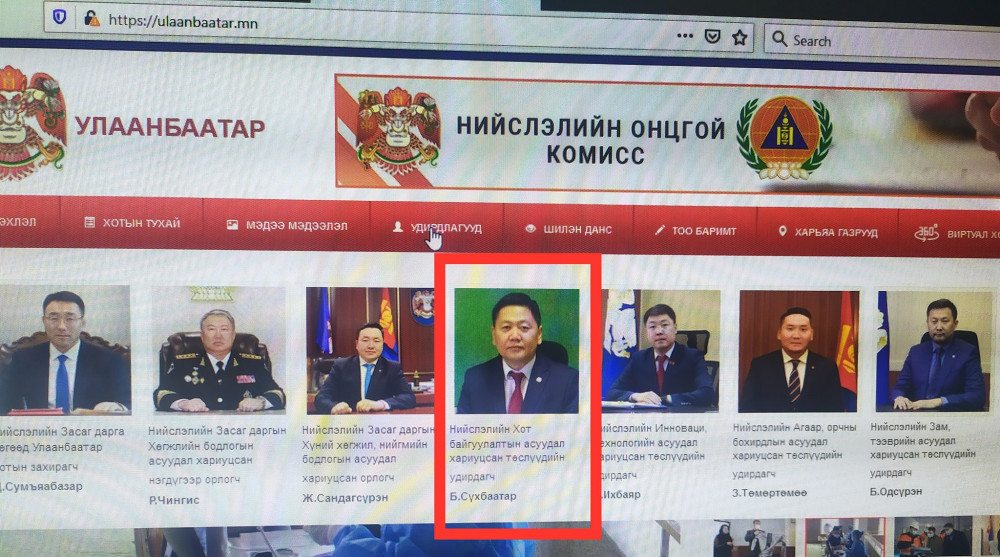The width and height of the screenshot is (1000, 557).
Task: Open З.Төмөртөмөө's portrait photo
Action: (798, 352)
